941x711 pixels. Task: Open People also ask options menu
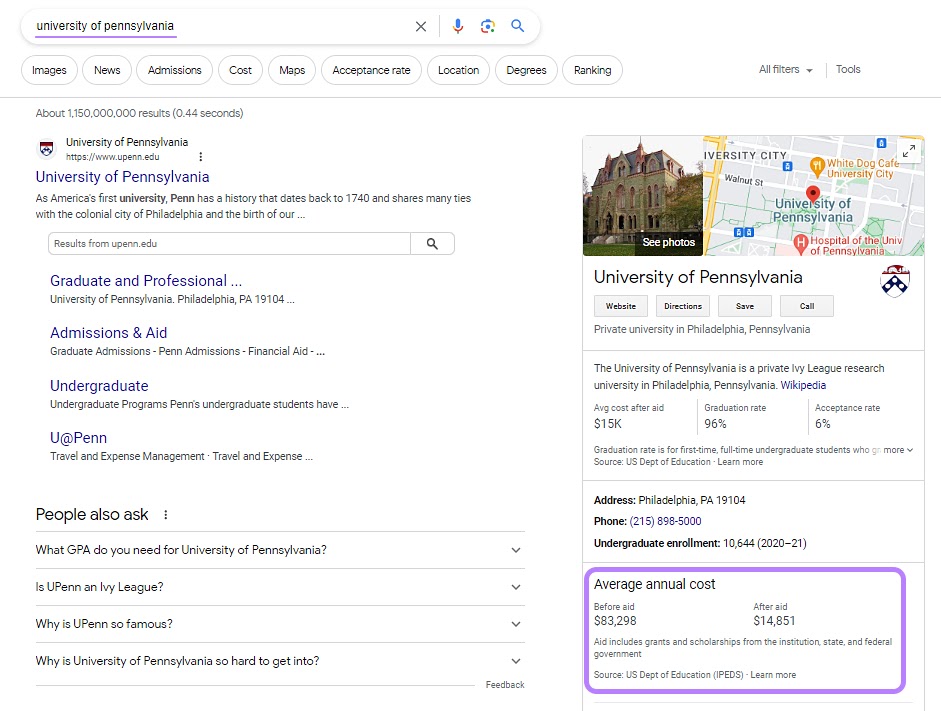[166, 515]
